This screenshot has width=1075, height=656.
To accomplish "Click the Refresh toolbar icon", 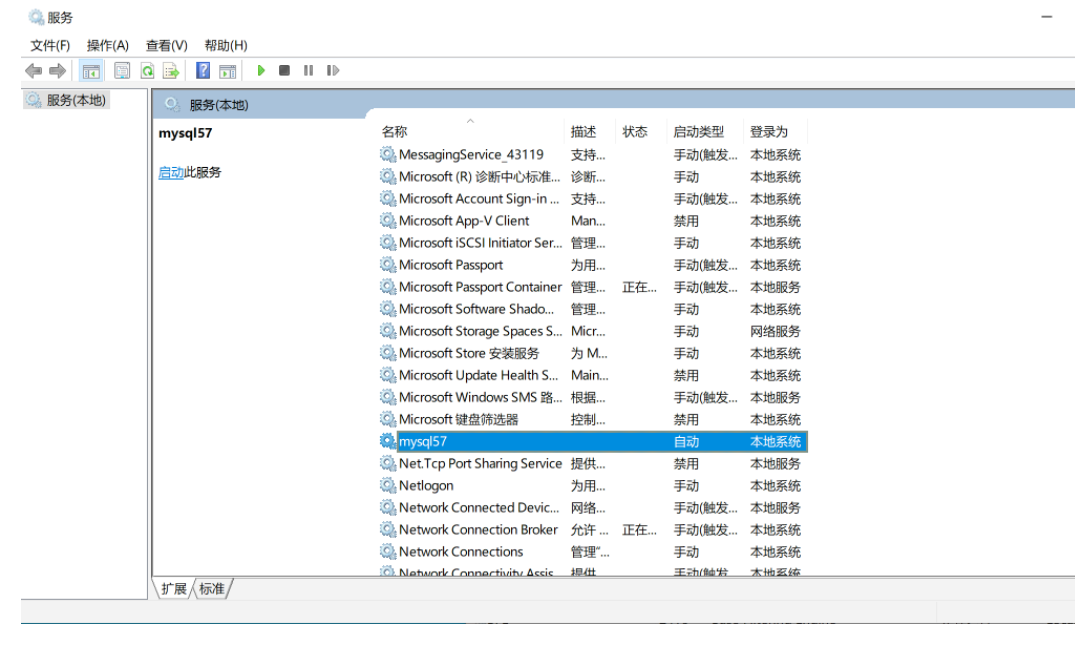I will [147, 71].
